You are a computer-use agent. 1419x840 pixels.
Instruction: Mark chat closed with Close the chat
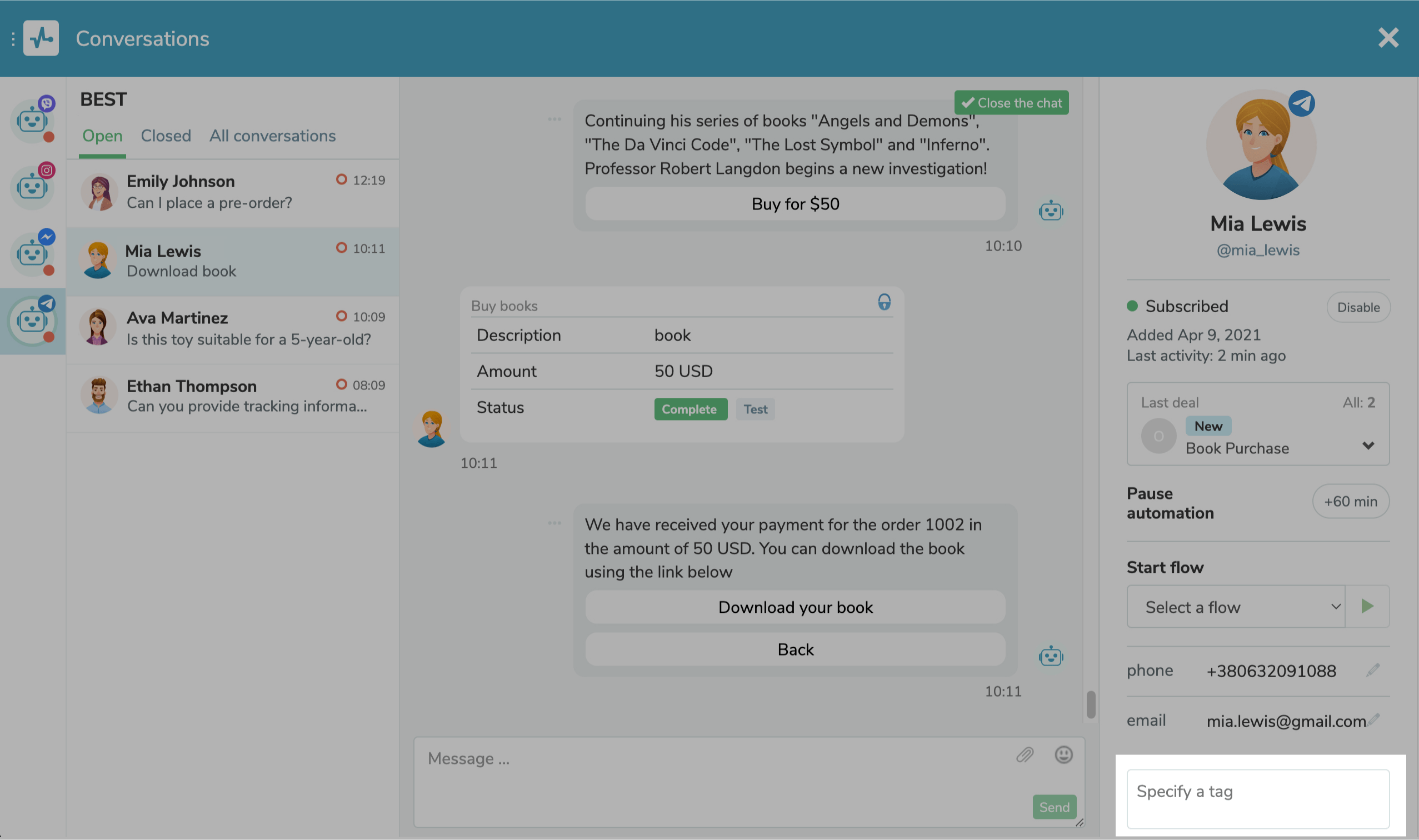(1011, 103)
